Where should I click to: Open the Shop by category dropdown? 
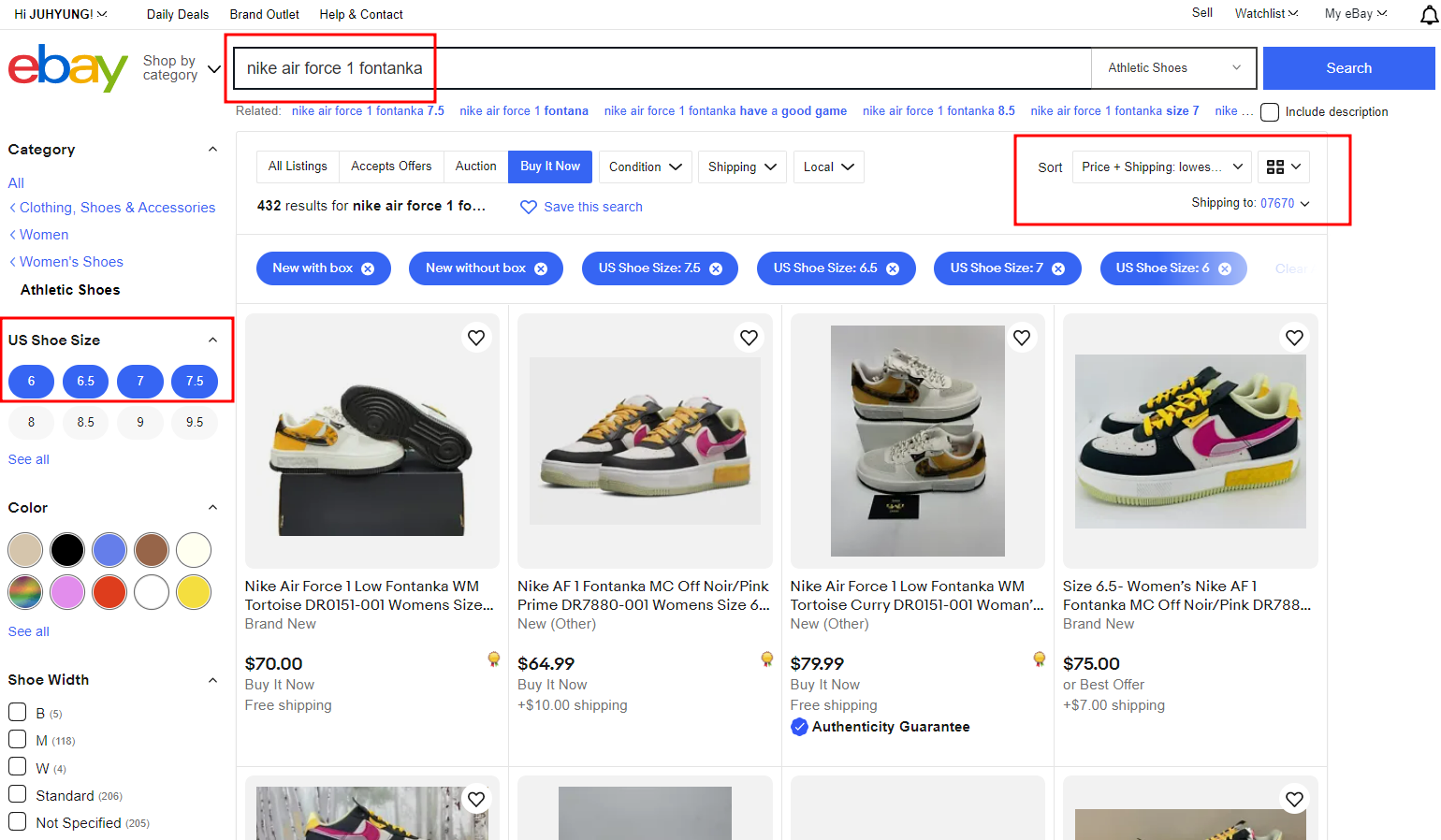tap(182, 68)
